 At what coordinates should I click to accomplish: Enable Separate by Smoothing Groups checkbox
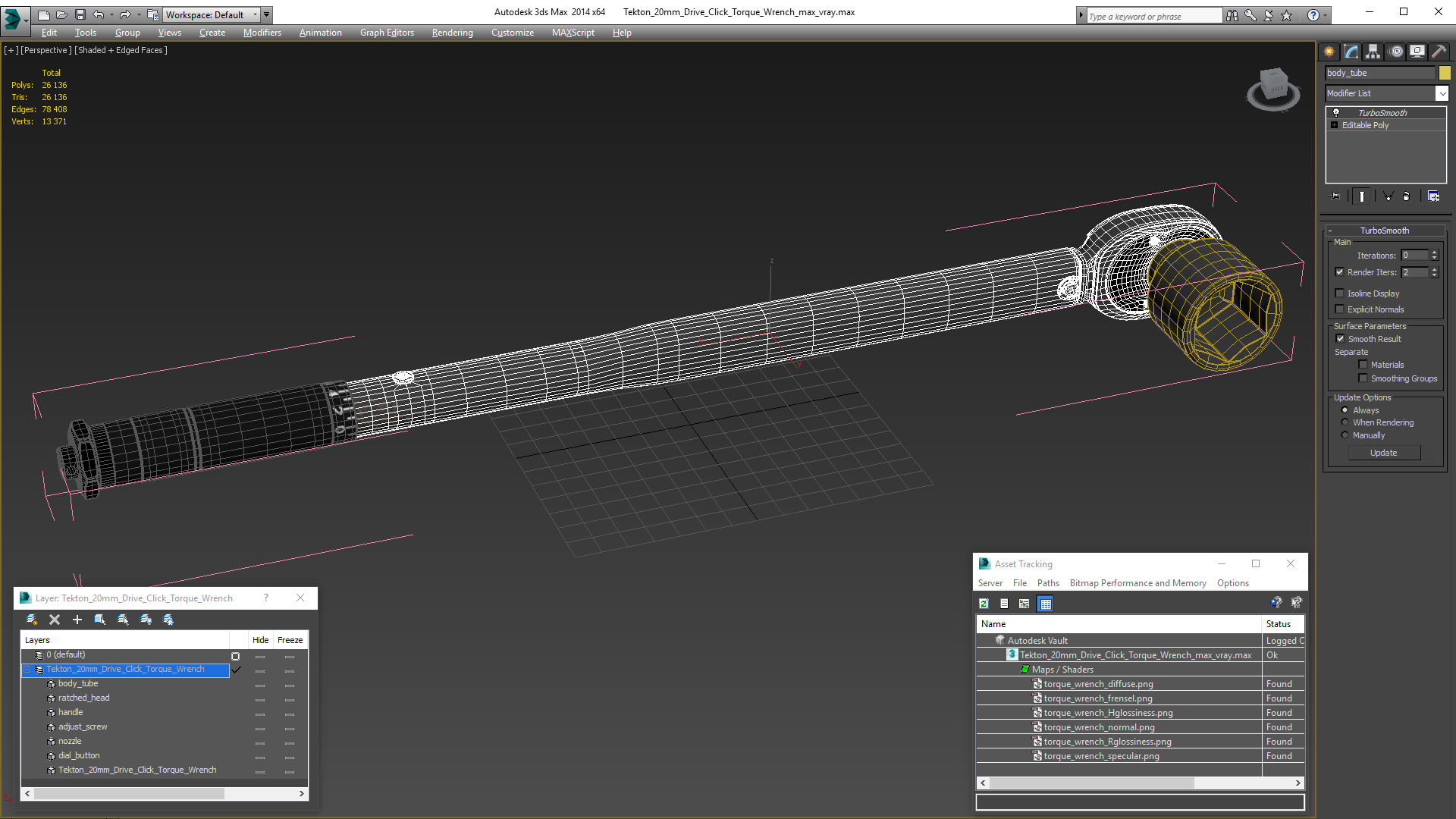pos(1363,378)
